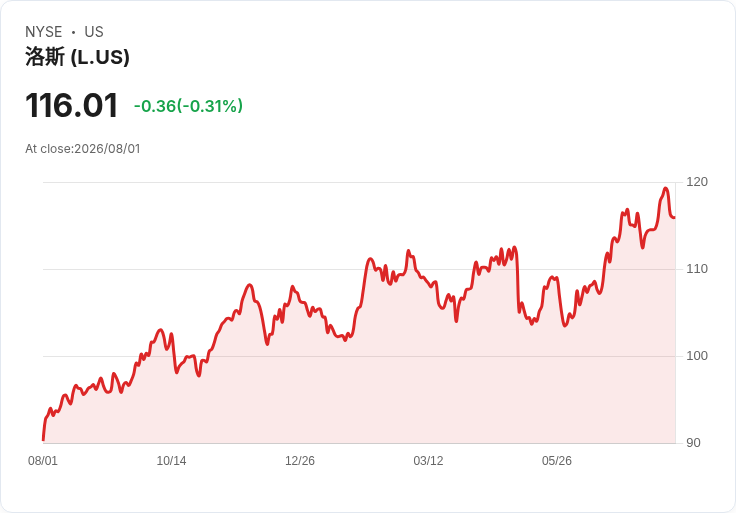Click the first data point at chart start

coord(43,440)
